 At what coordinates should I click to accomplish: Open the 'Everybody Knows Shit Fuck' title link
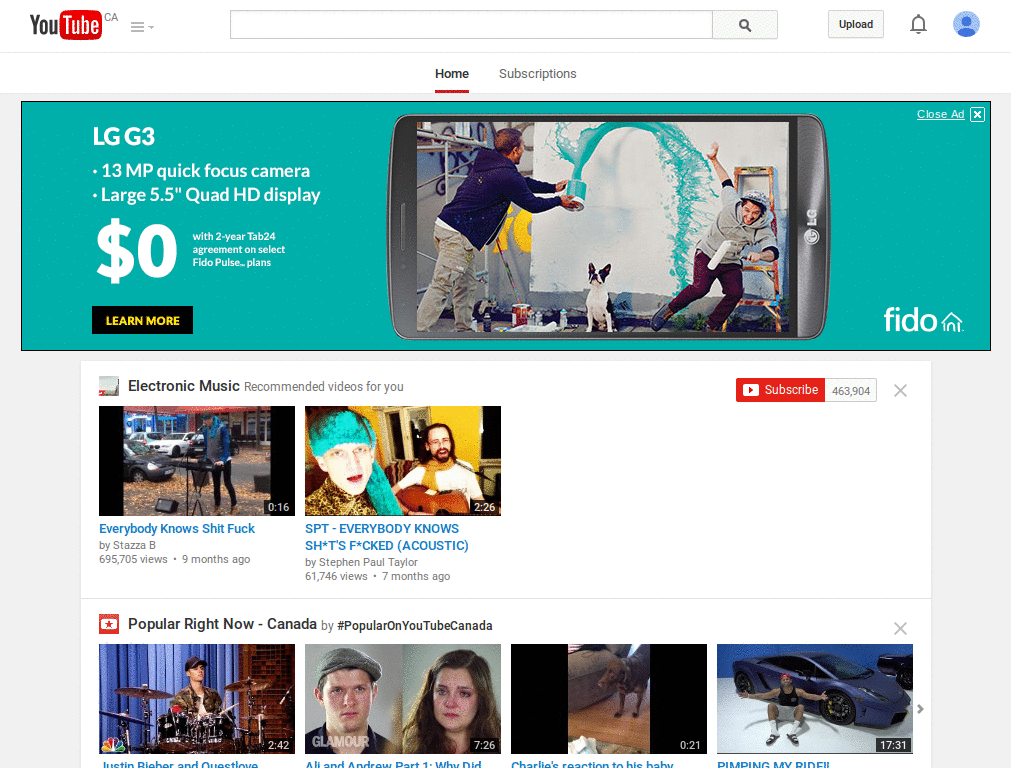coord(177,528)
